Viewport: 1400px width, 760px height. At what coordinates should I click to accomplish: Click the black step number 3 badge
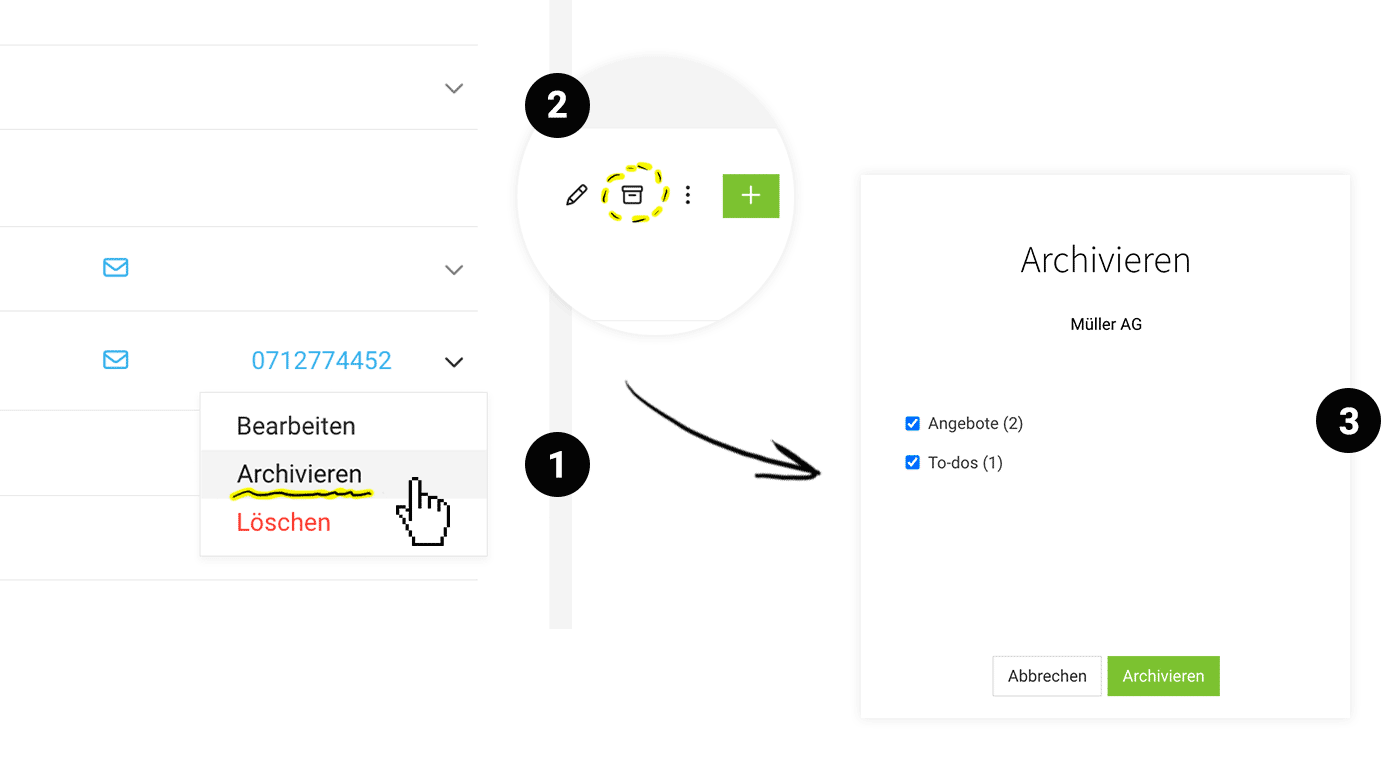coord(1348,421)
